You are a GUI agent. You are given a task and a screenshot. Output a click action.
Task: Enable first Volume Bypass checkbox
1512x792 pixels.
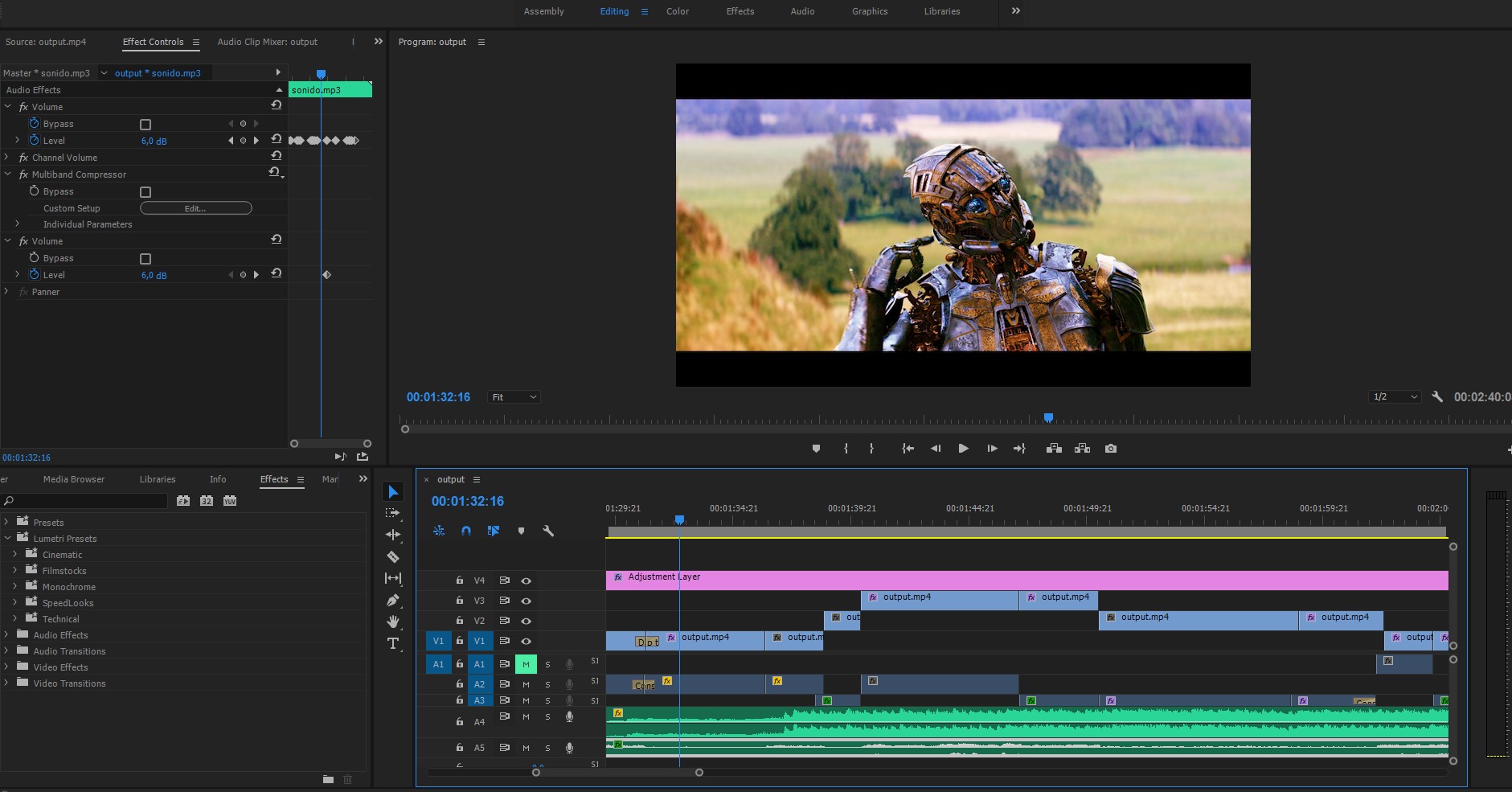145,125
